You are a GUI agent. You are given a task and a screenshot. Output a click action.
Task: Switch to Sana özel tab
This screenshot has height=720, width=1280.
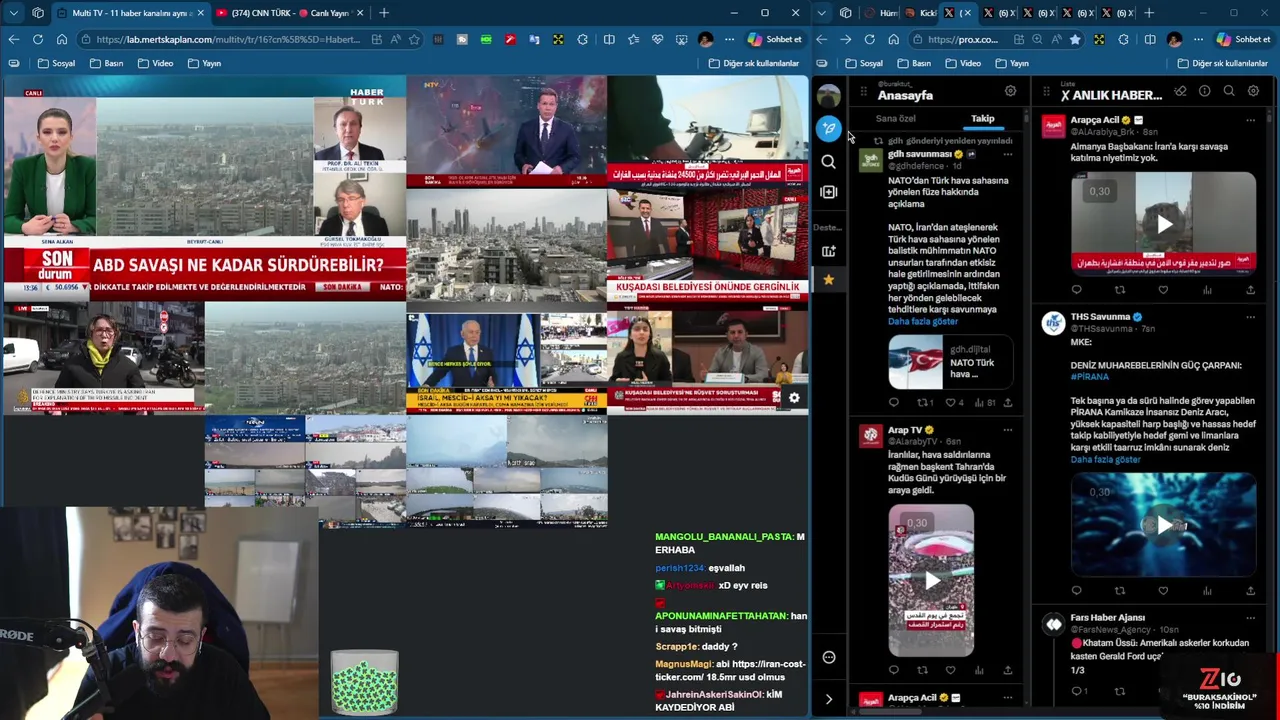point(895,118)
